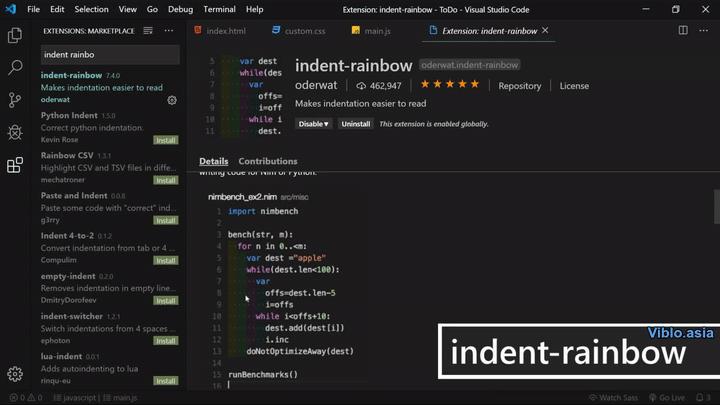Screen dimensions: 720x405
Task: Clear extensions search results list icon
Action: tap(148, 31)
